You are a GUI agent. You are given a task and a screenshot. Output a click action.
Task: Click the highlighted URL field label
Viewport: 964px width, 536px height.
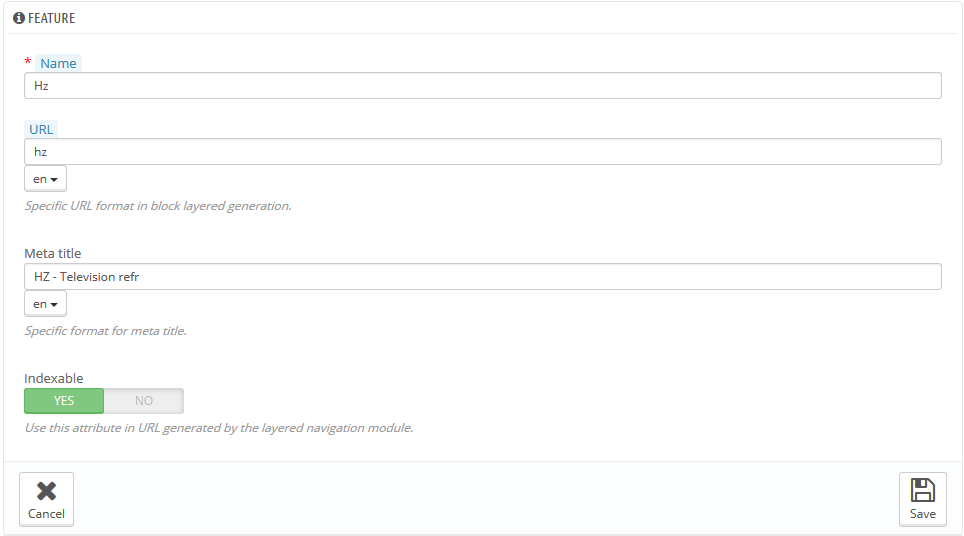(41, 129)
